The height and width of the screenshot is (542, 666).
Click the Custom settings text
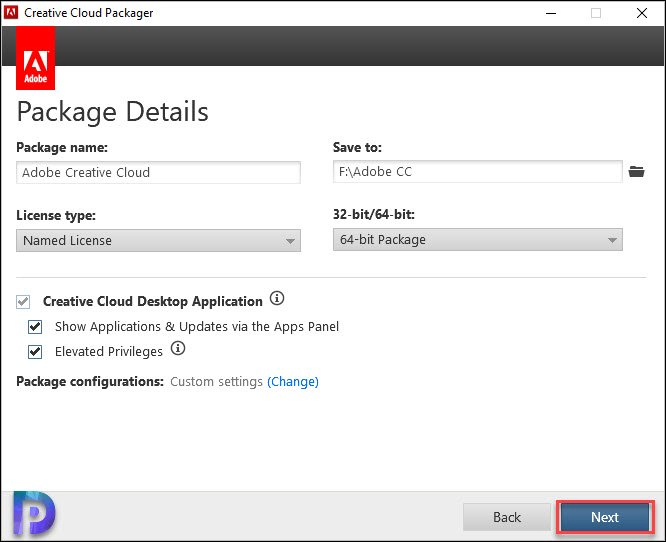(x=217, y=381)
